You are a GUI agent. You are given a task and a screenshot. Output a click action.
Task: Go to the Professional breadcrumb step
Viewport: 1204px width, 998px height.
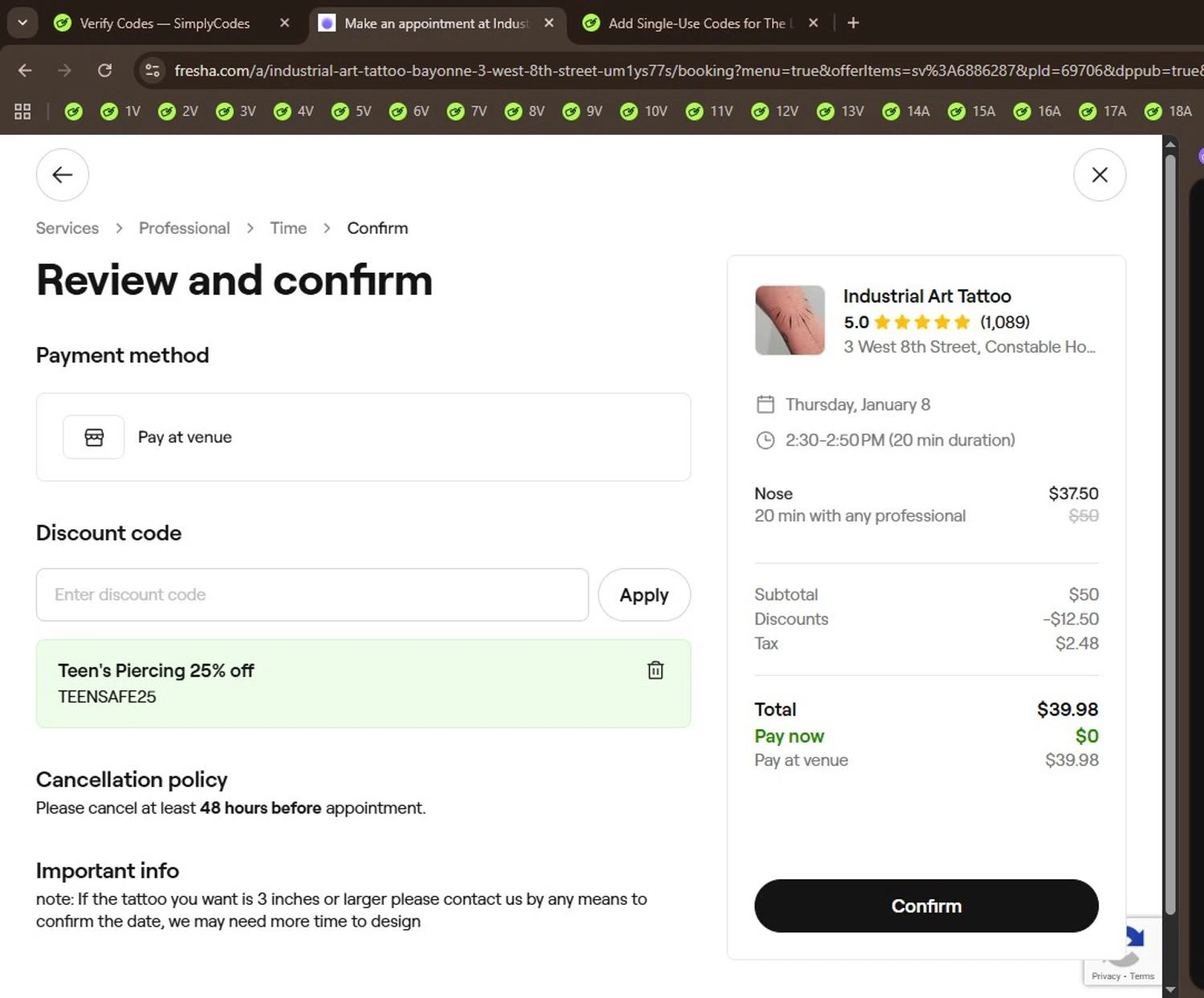[185, 228]
